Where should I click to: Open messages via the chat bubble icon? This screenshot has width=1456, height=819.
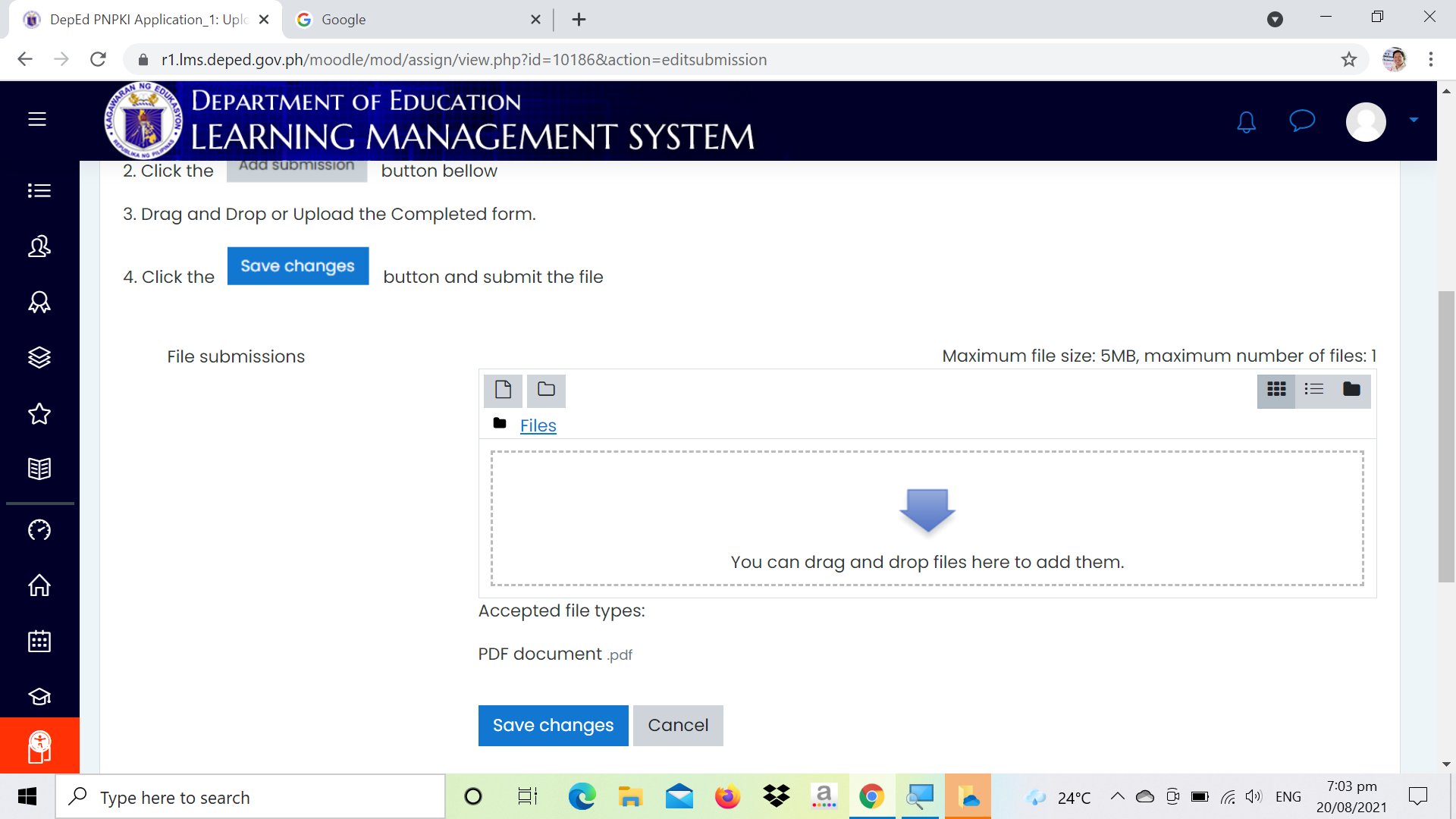point(1301,121)
